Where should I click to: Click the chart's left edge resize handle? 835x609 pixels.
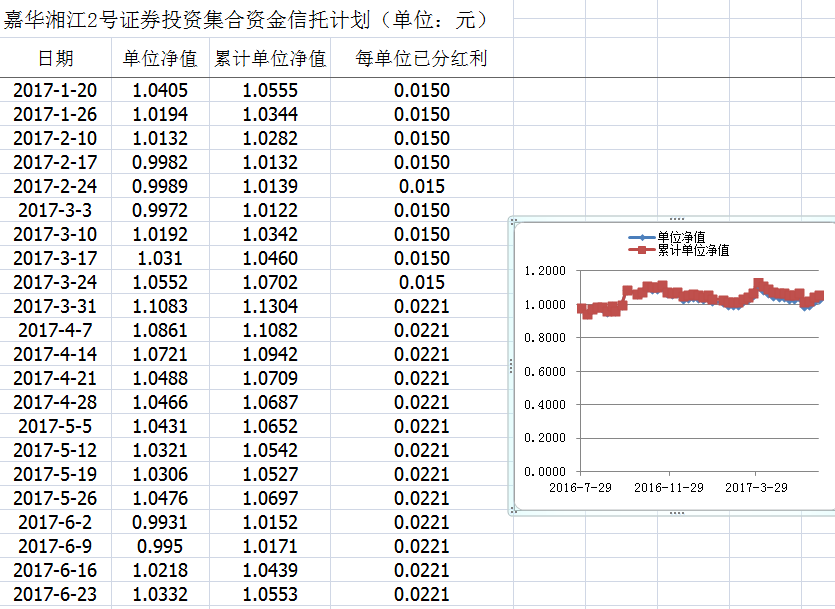click(x=511, y=366)
